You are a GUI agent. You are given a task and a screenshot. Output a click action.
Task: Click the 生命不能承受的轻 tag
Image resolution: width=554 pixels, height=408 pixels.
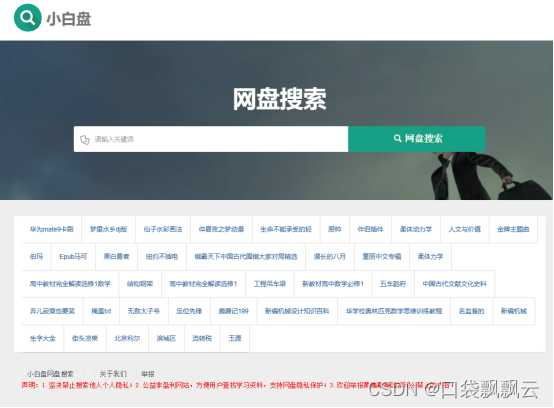click(286, 229)
